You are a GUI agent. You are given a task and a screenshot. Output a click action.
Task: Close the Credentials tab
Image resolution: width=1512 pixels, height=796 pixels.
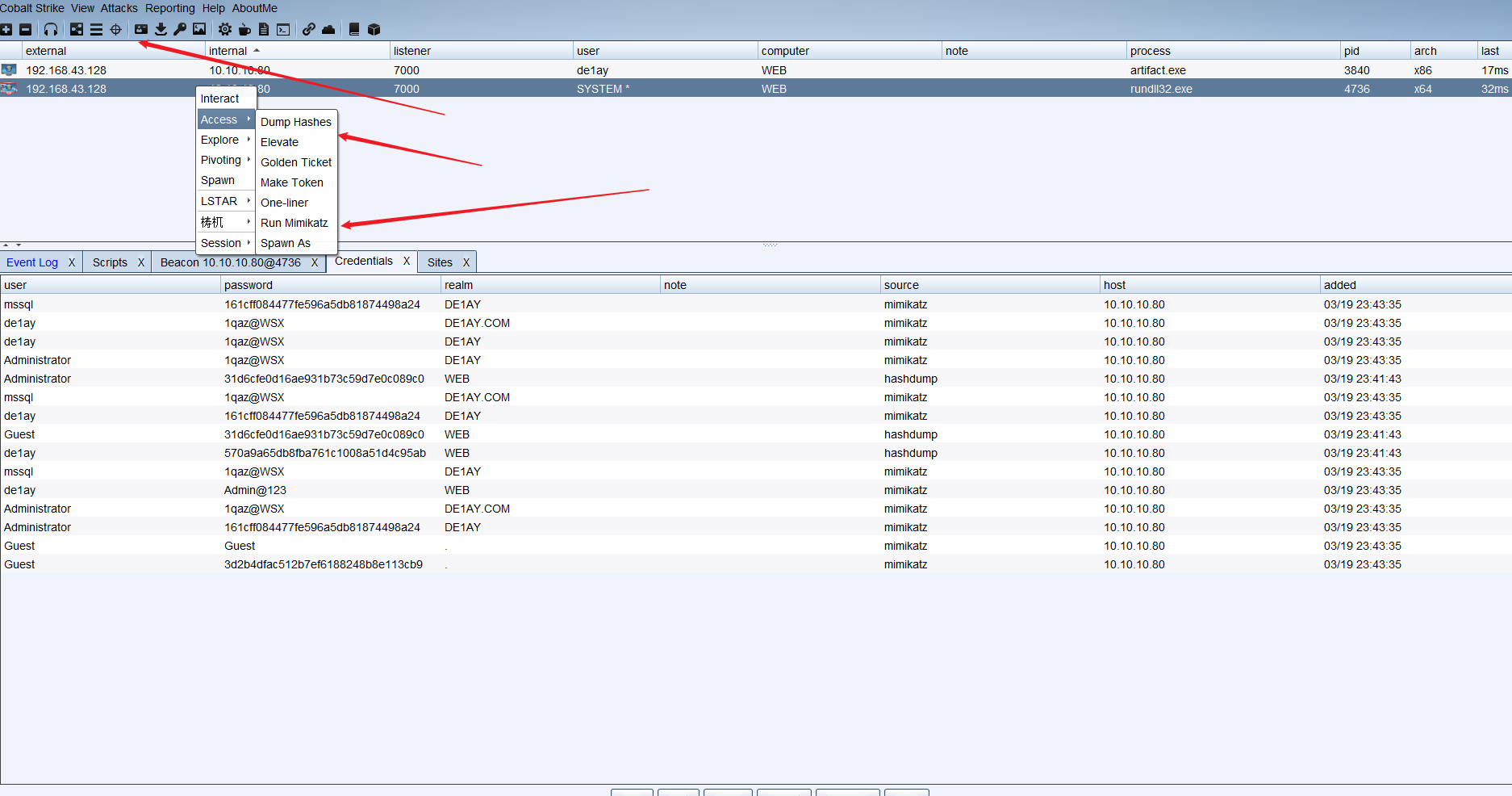(407, 261)
